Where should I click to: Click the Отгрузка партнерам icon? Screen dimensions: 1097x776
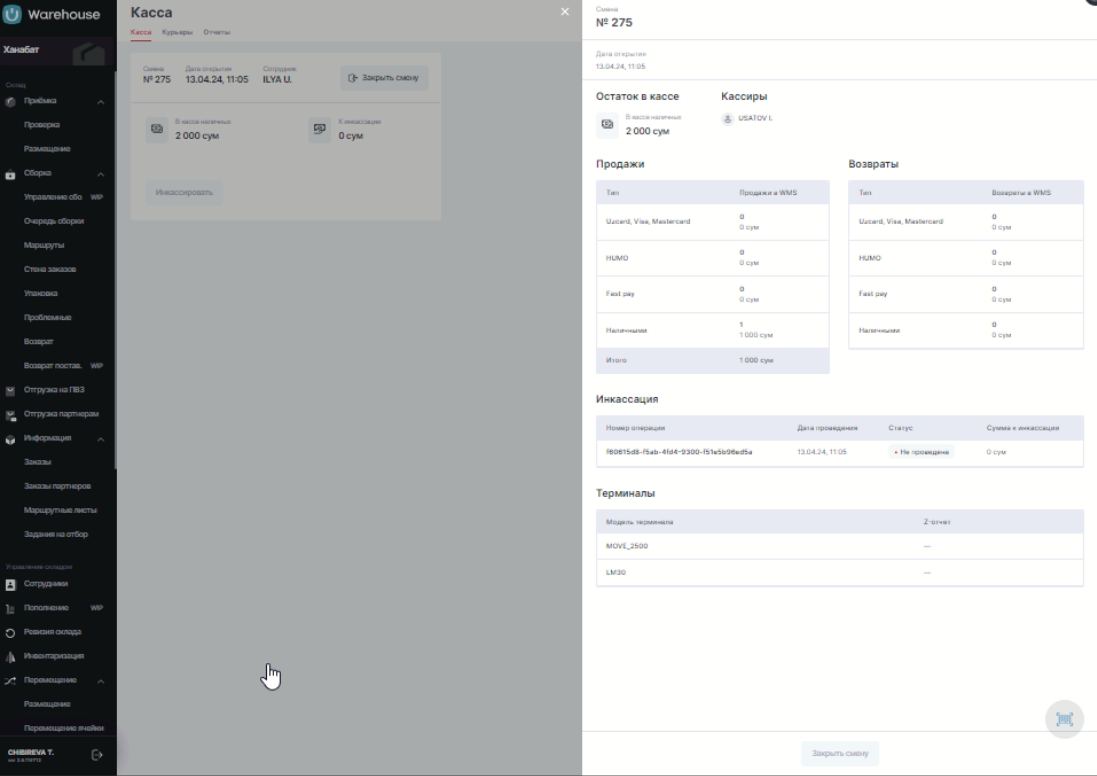(10, 415)
